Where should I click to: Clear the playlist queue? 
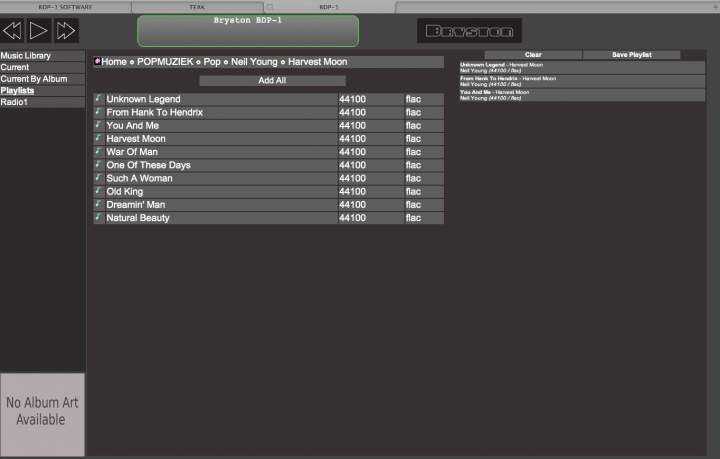pyautogui.click(x=533, y=55)
